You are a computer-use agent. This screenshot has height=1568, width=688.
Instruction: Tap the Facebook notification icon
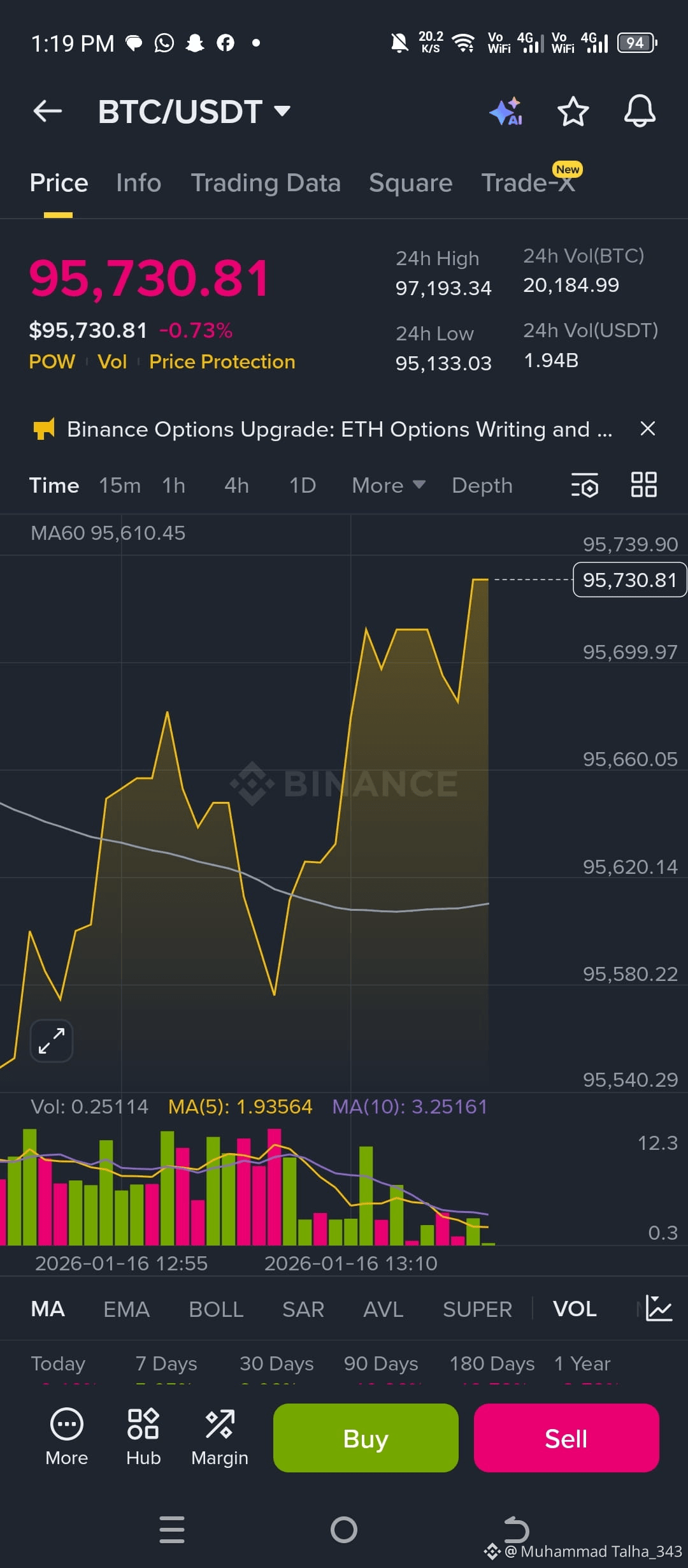(225, 43)
